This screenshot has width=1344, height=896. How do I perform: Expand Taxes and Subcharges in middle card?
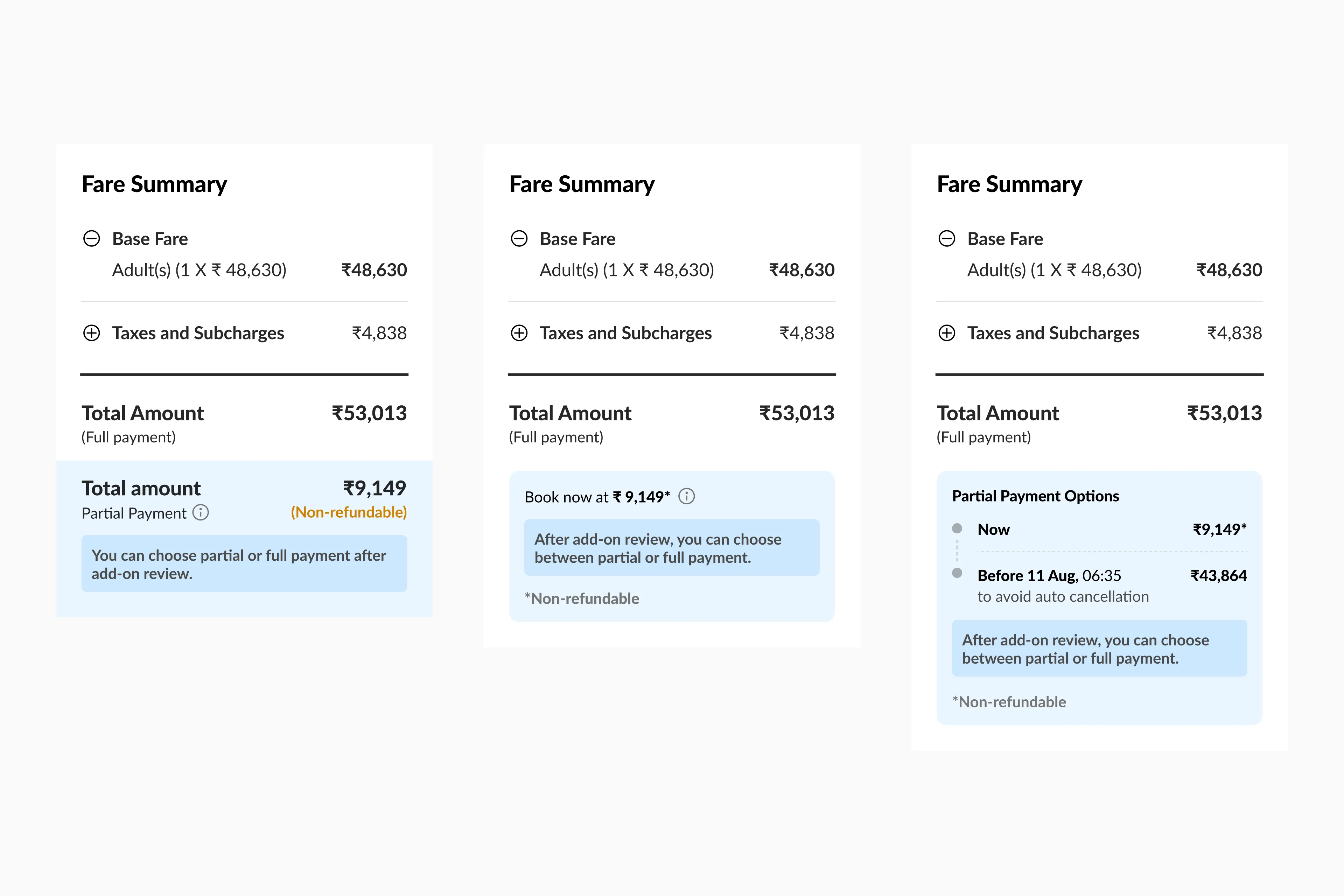tap(519, 332)
